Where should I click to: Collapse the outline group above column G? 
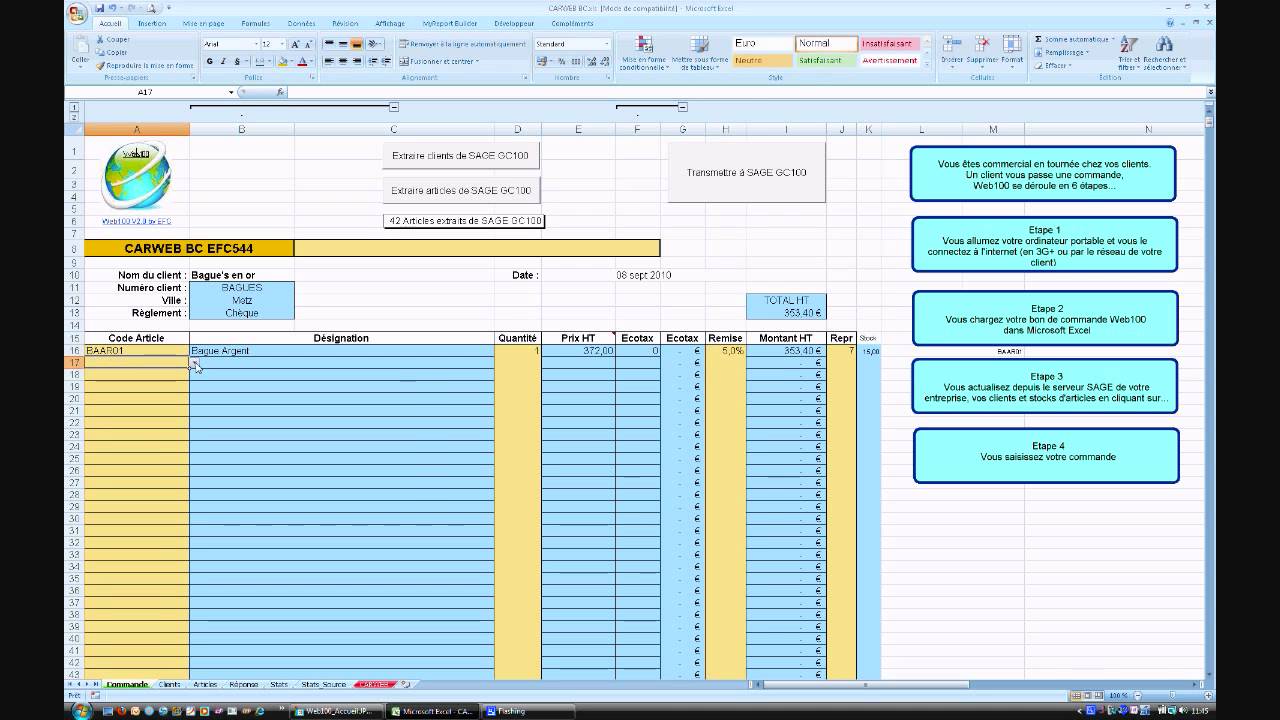(x=682, y=107)
